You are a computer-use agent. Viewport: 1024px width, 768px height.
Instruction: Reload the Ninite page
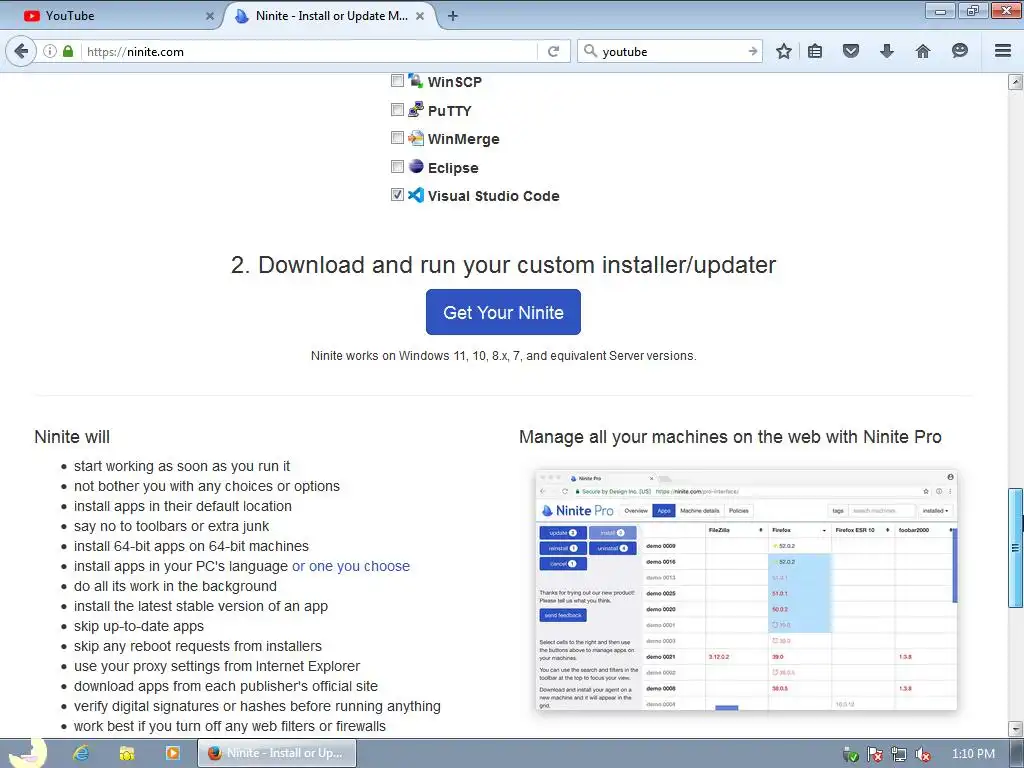553,51
